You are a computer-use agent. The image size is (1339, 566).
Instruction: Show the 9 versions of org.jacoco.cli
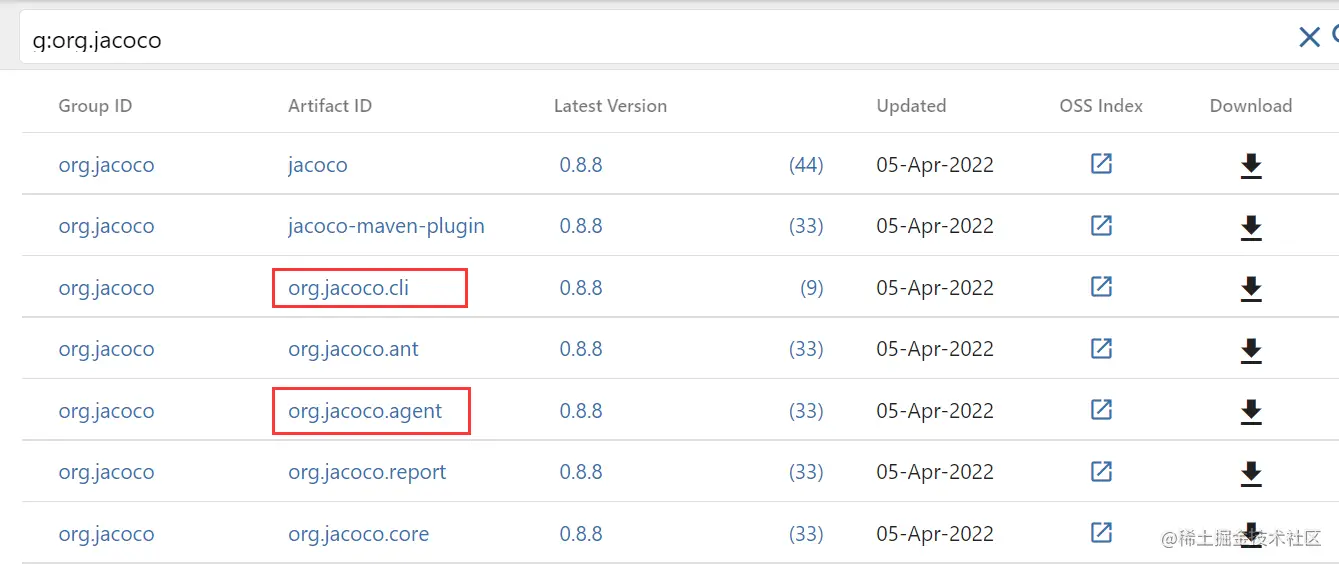[x=811, y=288]
